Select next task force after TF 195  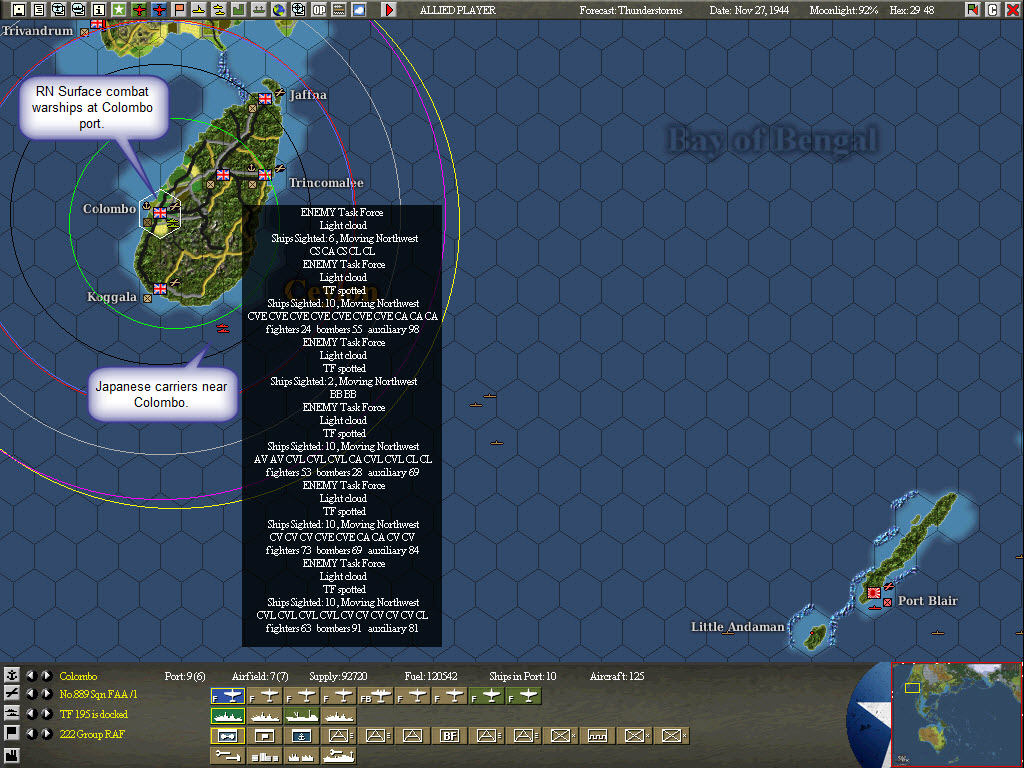tap(47, 714)
